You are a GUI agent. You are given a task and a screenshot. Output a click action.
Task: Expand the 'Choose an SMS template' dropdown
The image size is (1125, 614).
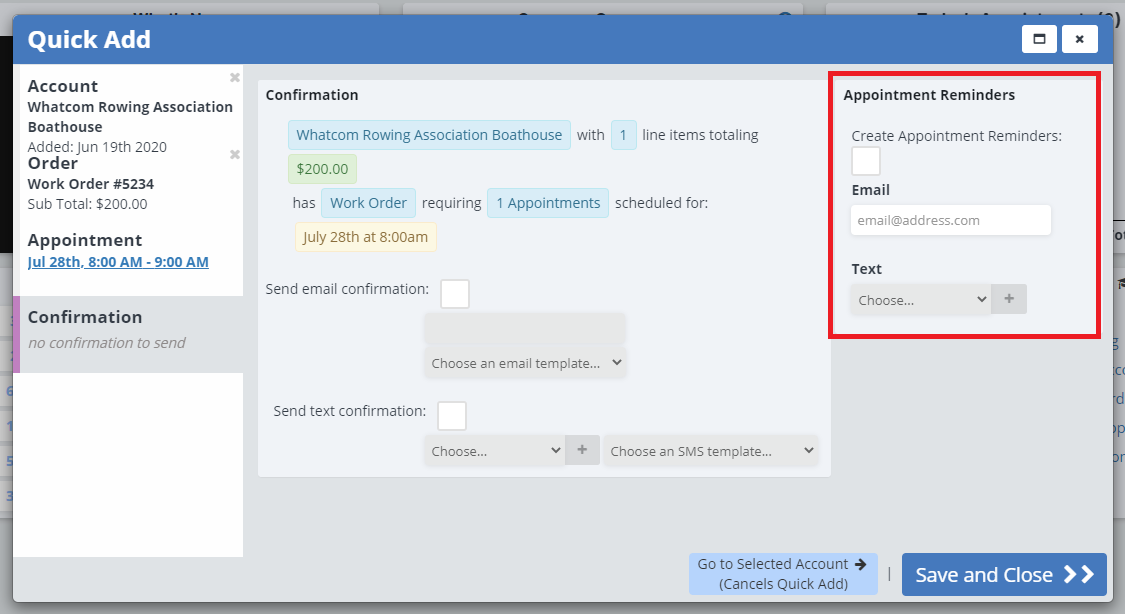tap(710, 451)
